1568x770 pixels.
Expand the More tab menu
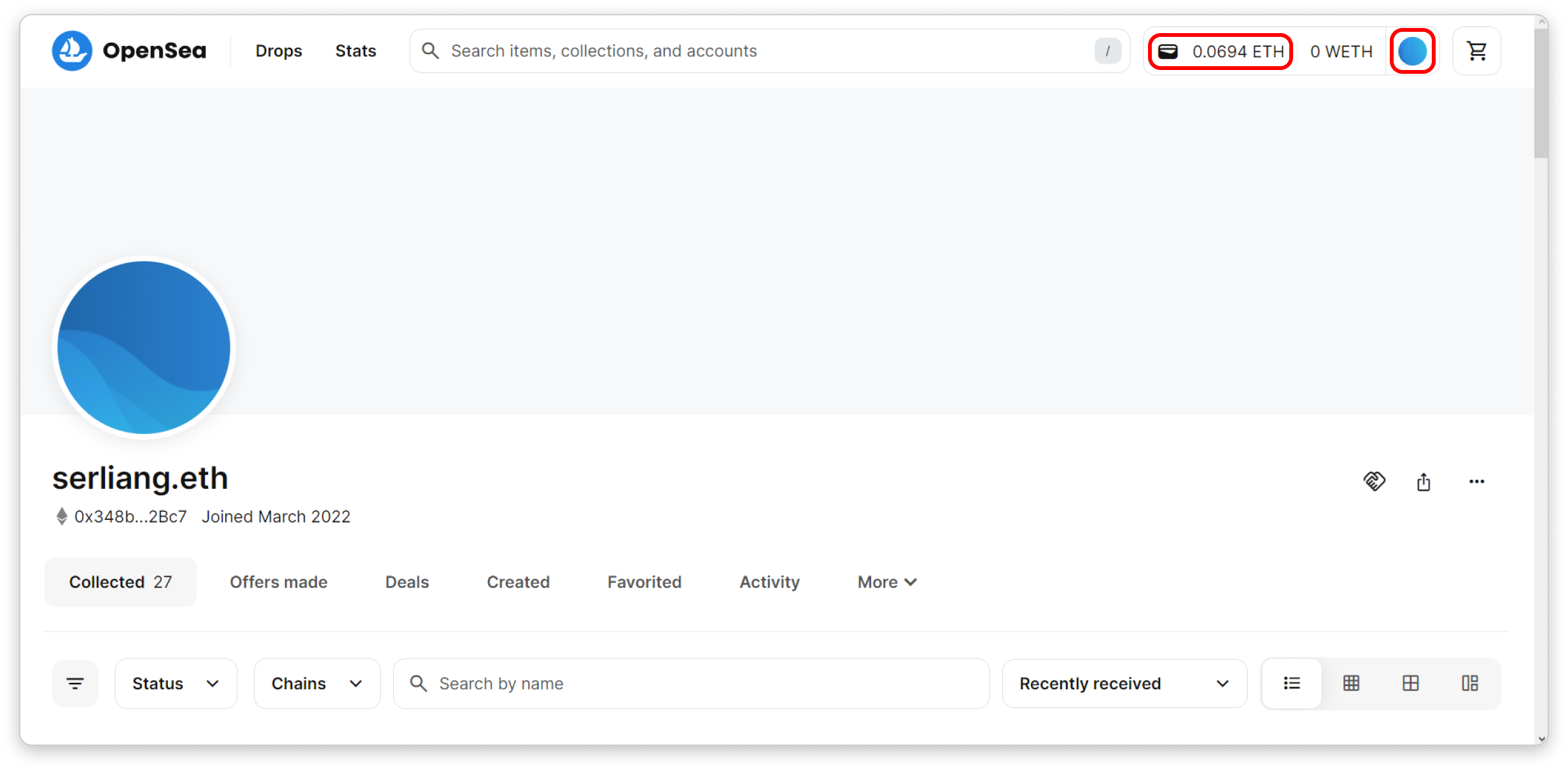(886, 582)
